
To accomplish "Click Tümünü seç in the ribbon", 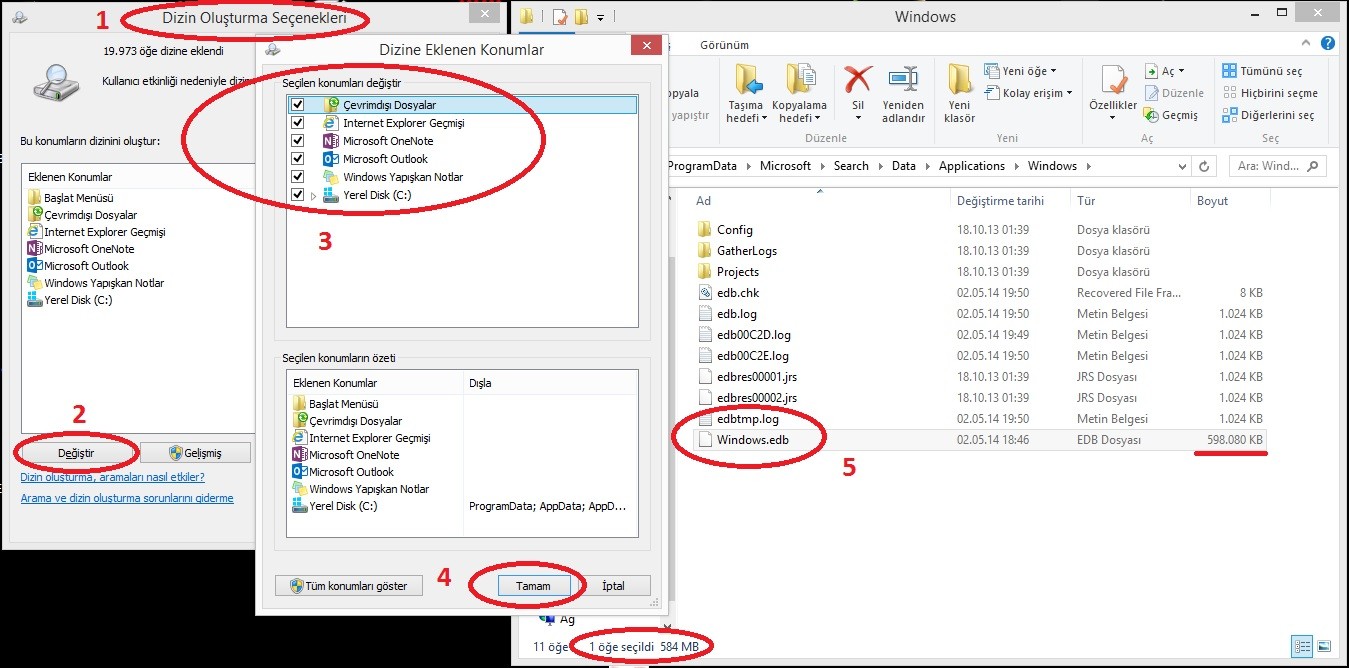I will (x=1262, y=71).
